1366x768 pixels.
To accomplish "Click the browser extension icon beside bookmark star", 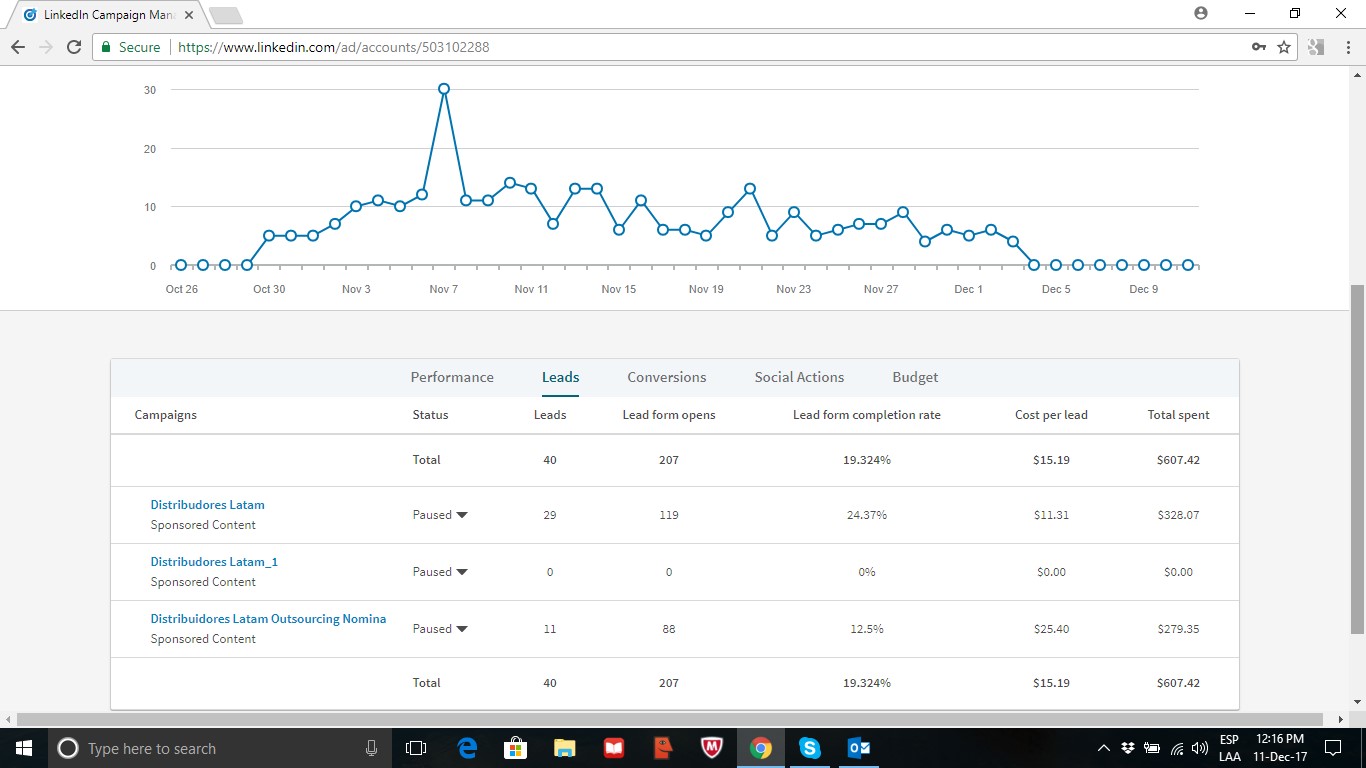I will (x=1315, y=47).
